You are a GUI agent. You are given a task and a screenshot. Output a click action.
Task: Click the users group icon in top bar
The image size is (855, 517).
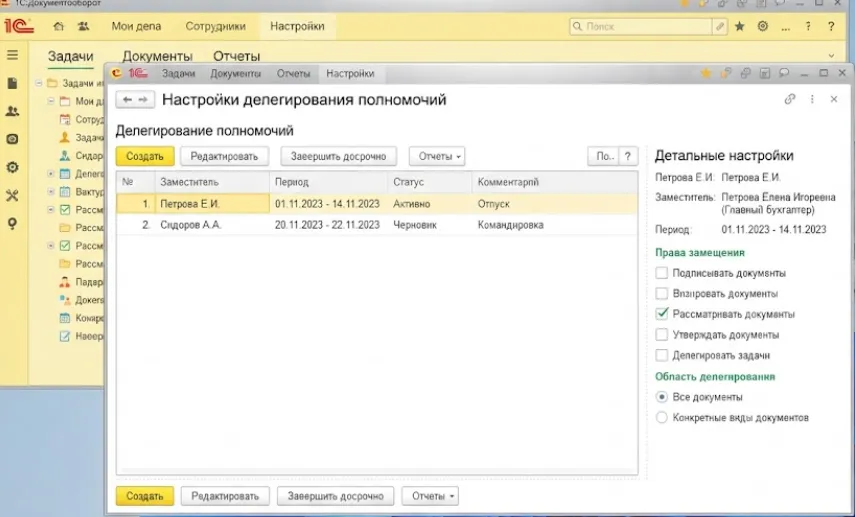tap(83, 26)
